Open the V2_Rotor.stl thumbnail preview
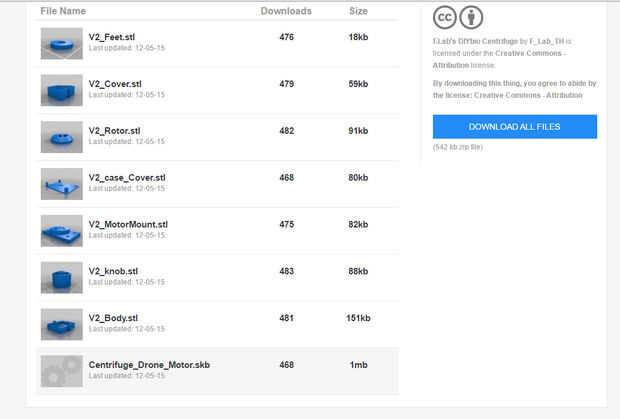Viewport: 620px width, 419px height. click(61, 136)
